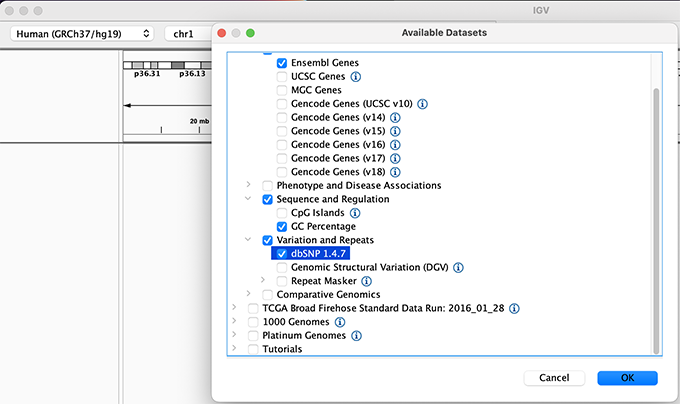The image size is (680, 404).
Task: Expand Phenotype and Disease Associations node
Action: click(248, 185)
